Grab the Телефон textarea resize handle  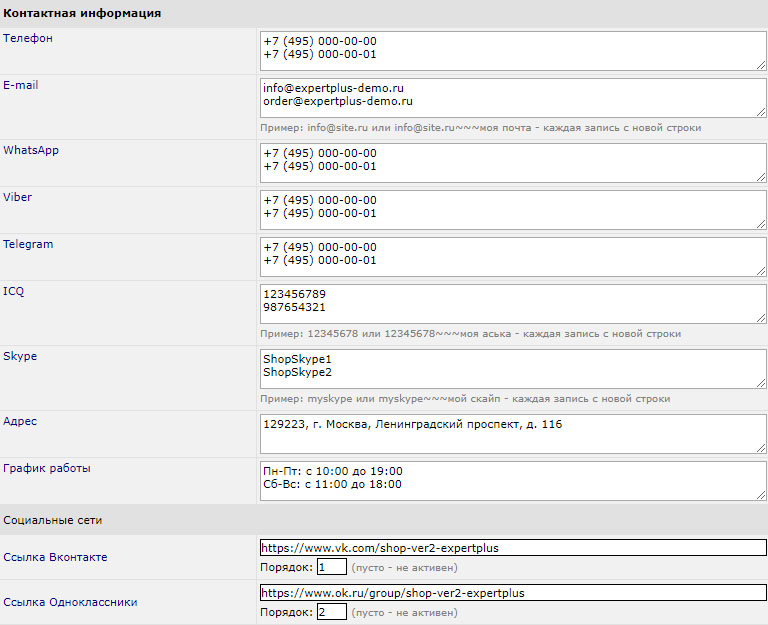pos(761,65)
